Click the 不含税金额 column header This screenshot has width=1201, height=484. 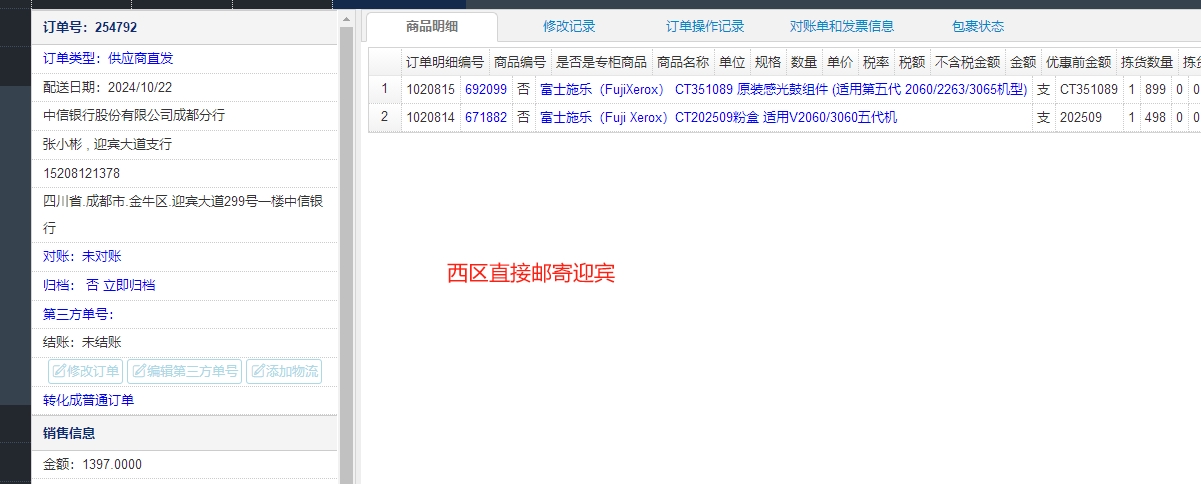(967, 61)
